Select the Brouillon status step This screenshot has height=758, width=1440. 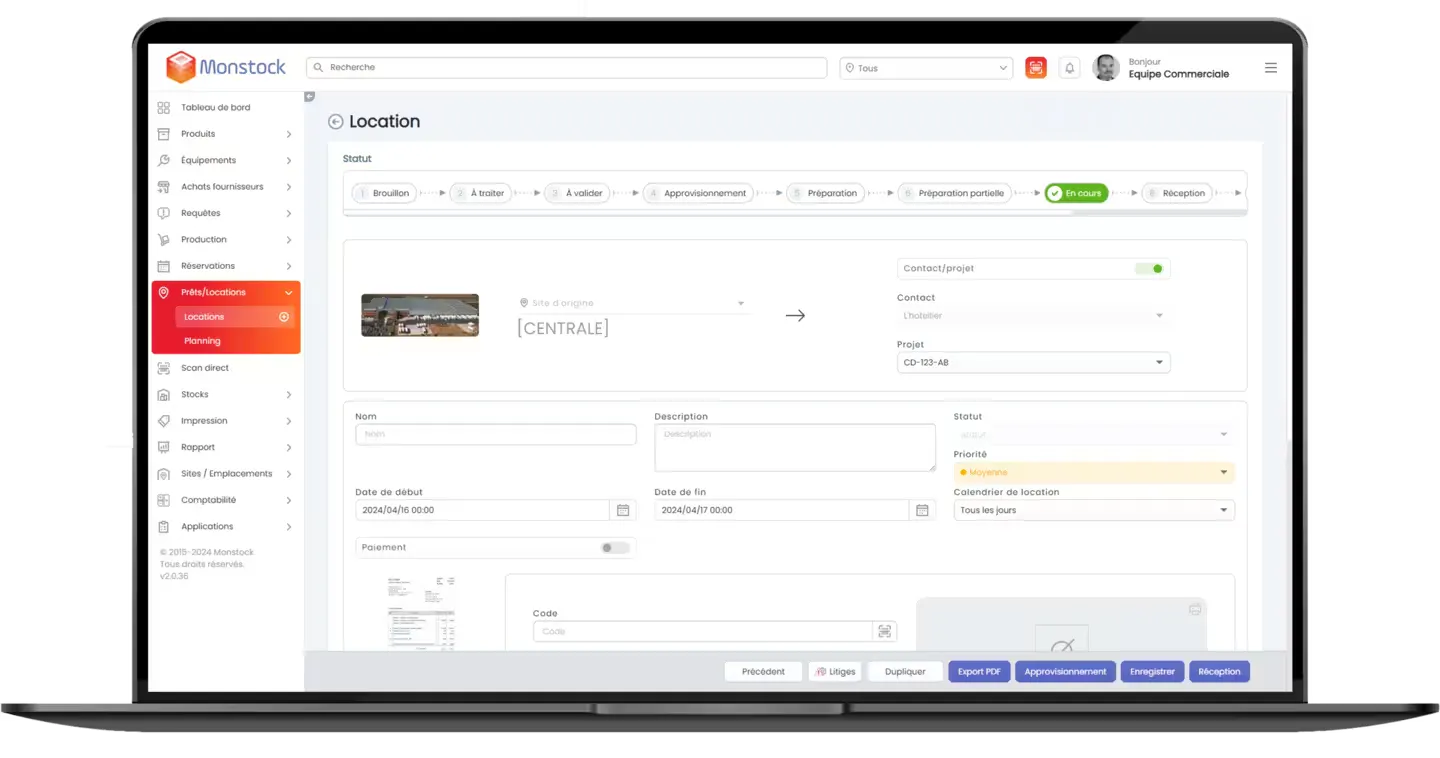pyautogui.click(x=383, y=193)
